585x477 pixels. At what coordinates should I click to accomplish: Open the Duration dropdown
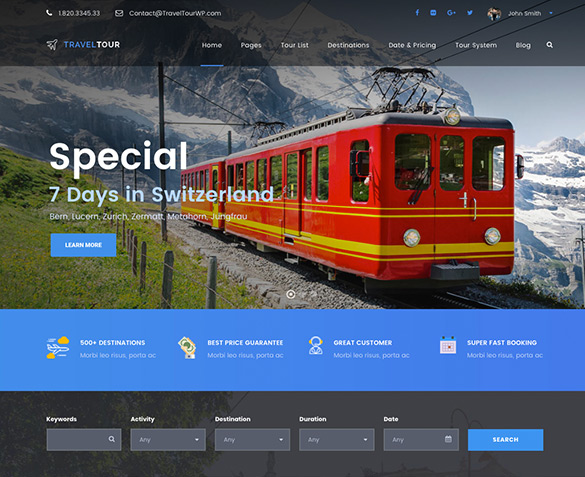pos(337,440)
